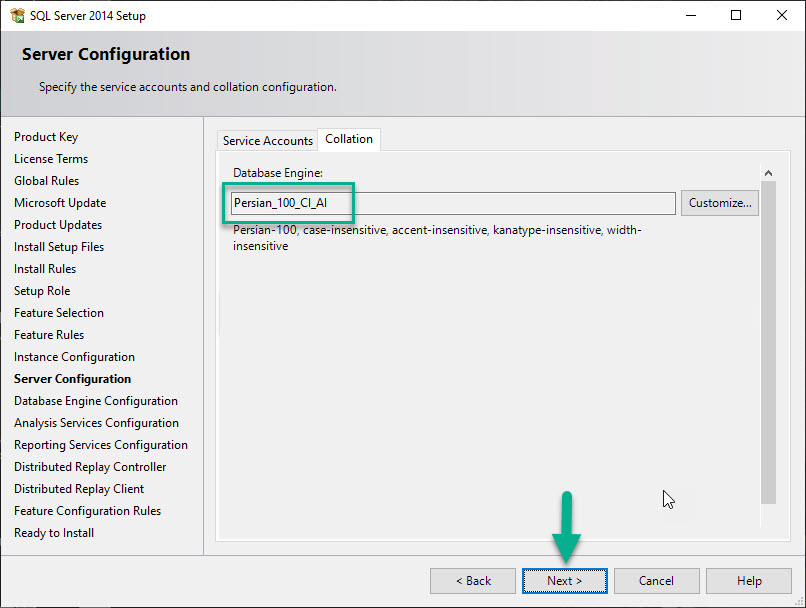
Task: Select Distributed Replay Controller step in sidebar
Action: pos(90,467)
